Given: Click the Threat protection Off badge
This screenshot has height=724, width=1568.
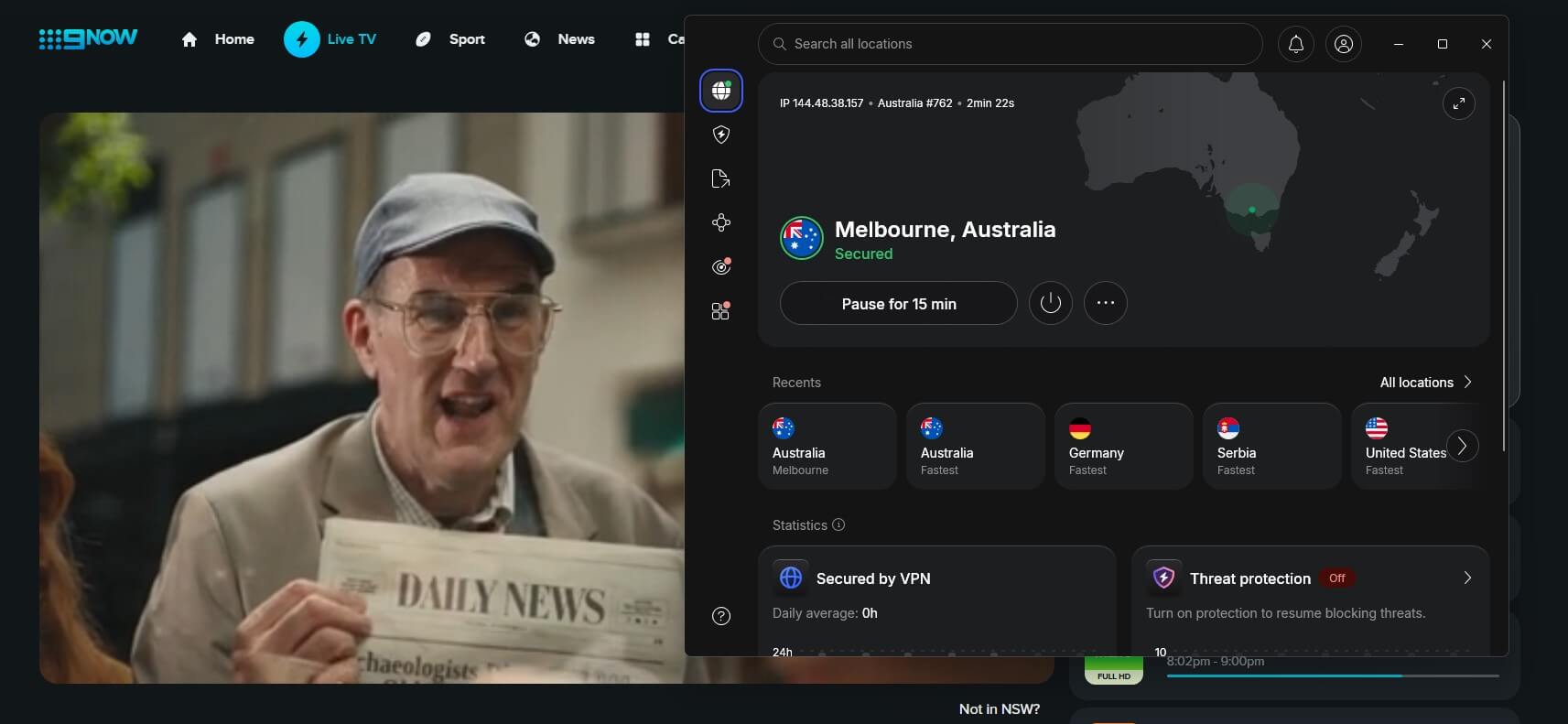Looking at the screenshot, I should 1337,578.
